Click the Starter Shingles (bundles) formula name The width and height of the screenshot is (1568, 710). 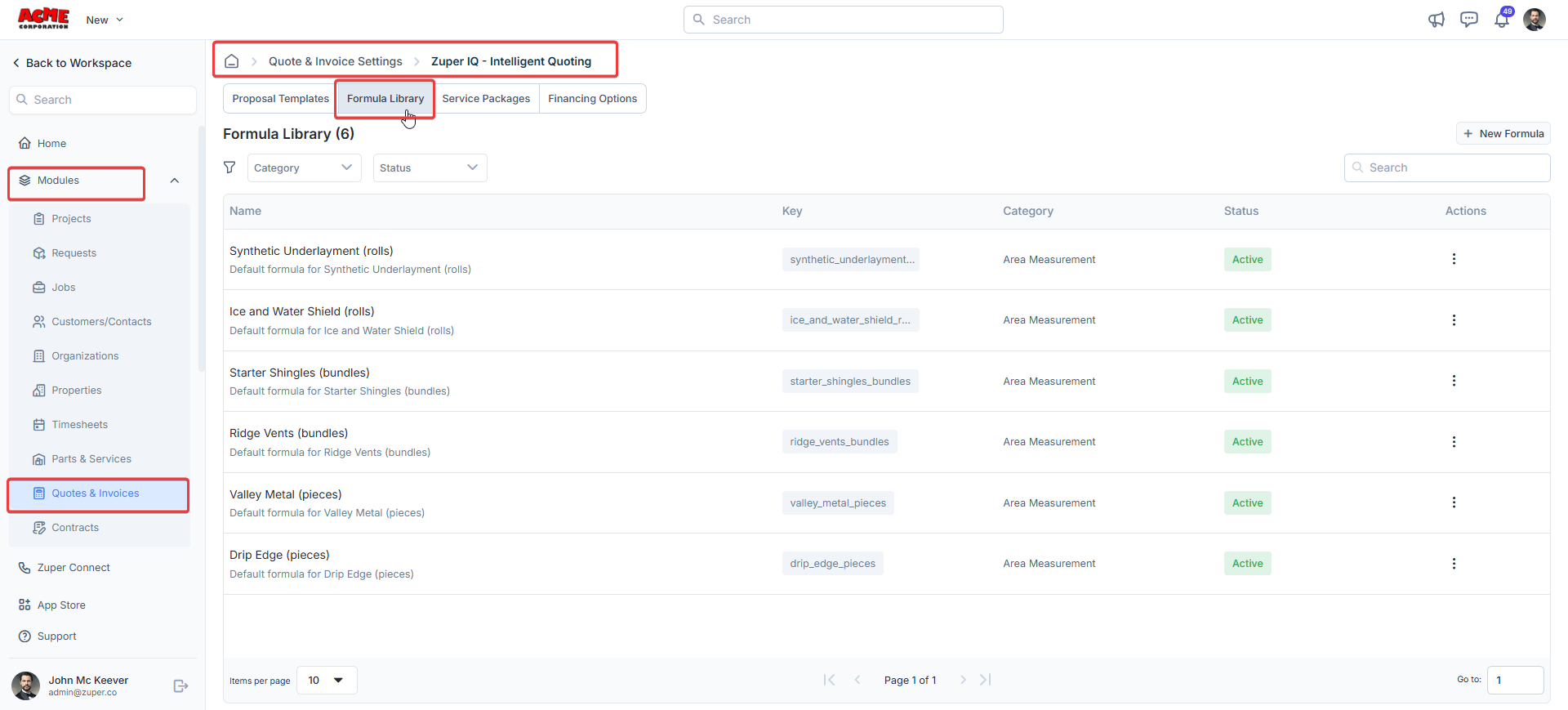pos(300,373)
